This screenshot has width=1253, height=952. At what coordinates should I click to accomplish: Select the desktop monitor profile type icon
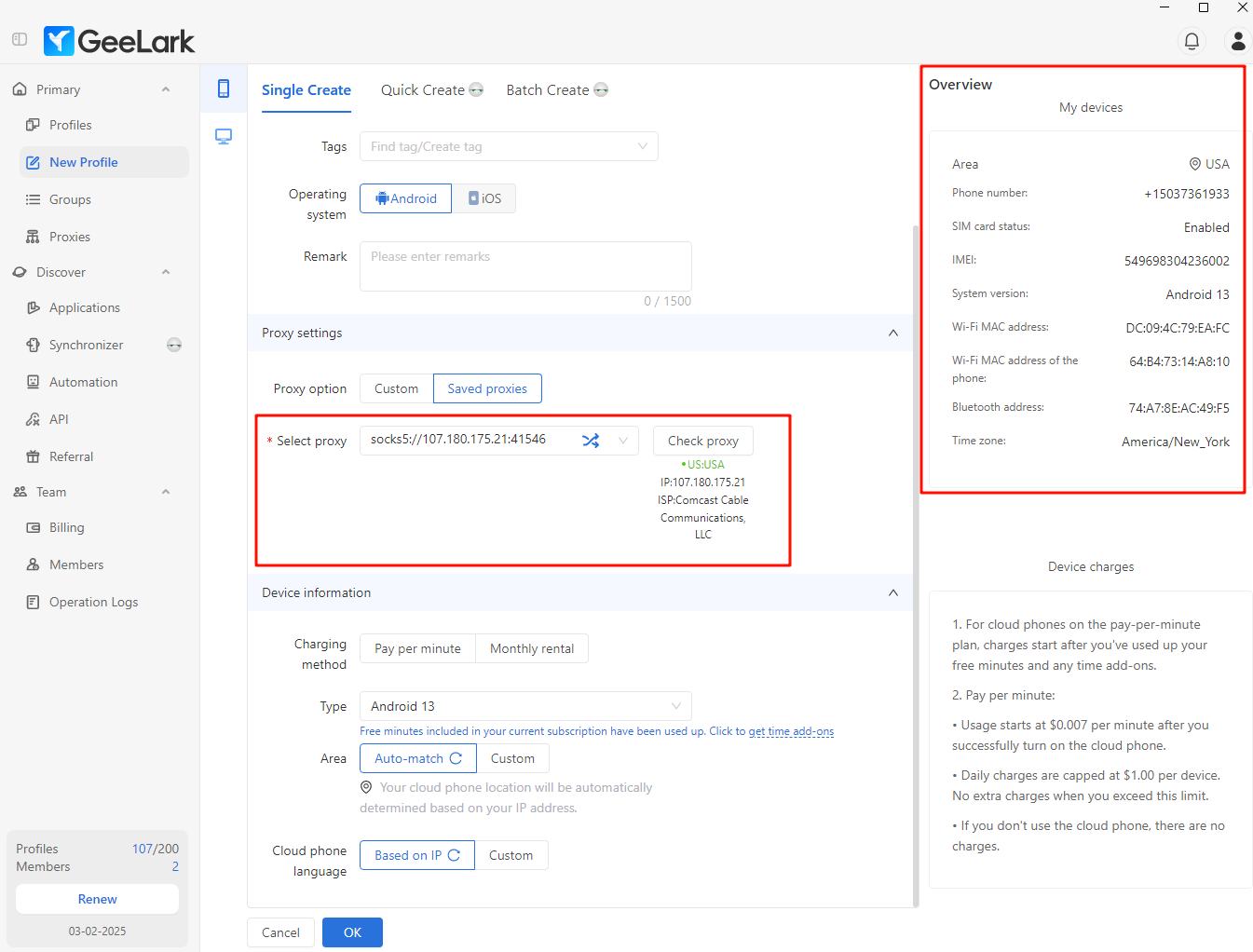pyautogui.click(x=224, y=137)
